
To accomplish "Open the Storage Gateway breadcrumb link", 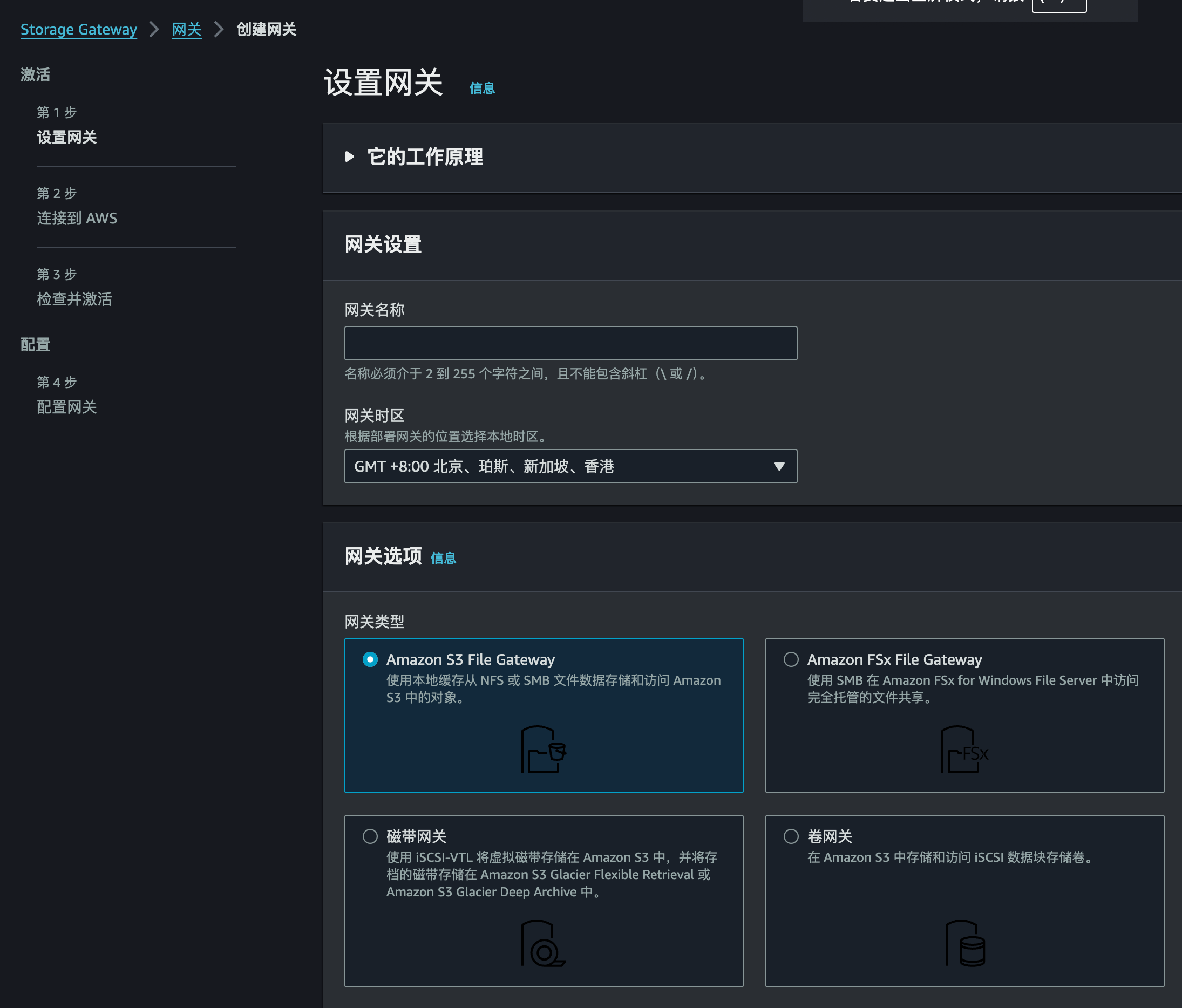I will click(79, 29).
